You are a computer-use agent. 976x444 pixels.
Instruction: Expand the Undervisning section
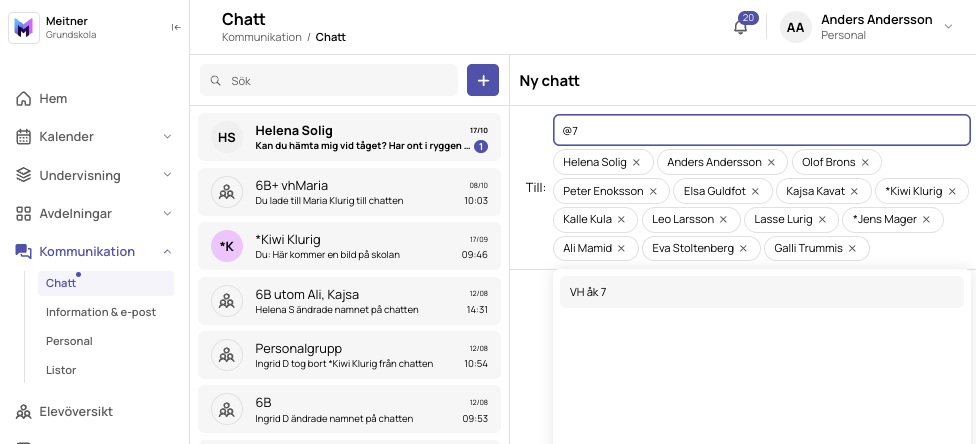pos(94,176)
